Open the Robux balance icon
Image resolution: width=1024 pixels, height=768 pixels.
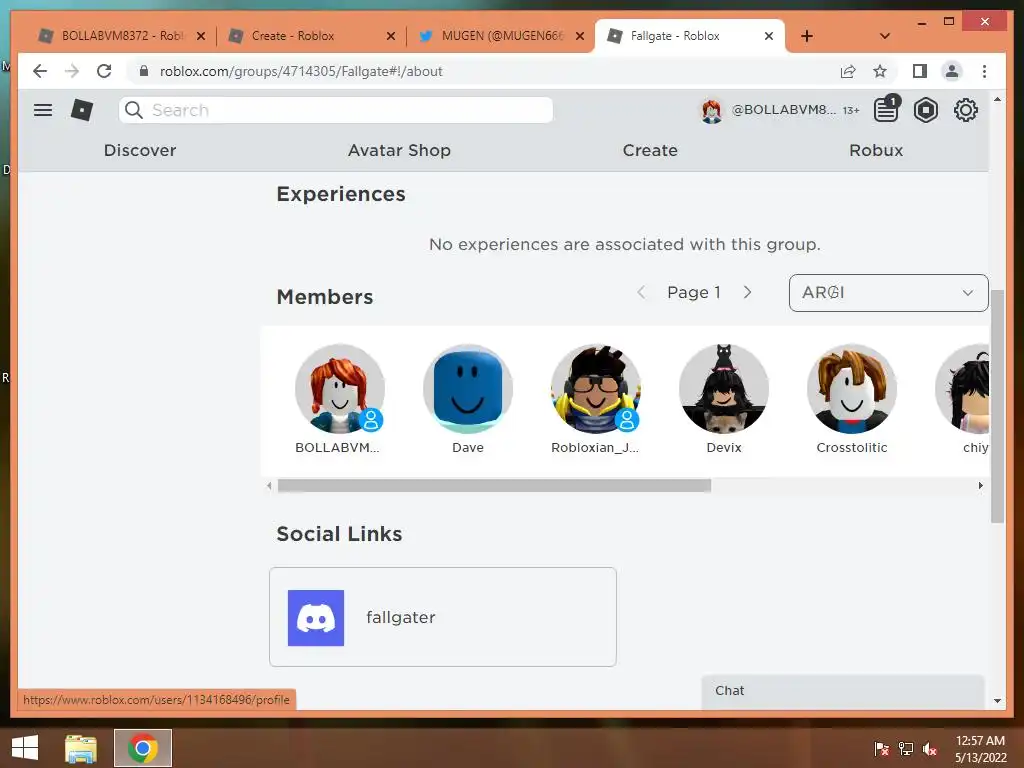(925, 110)
